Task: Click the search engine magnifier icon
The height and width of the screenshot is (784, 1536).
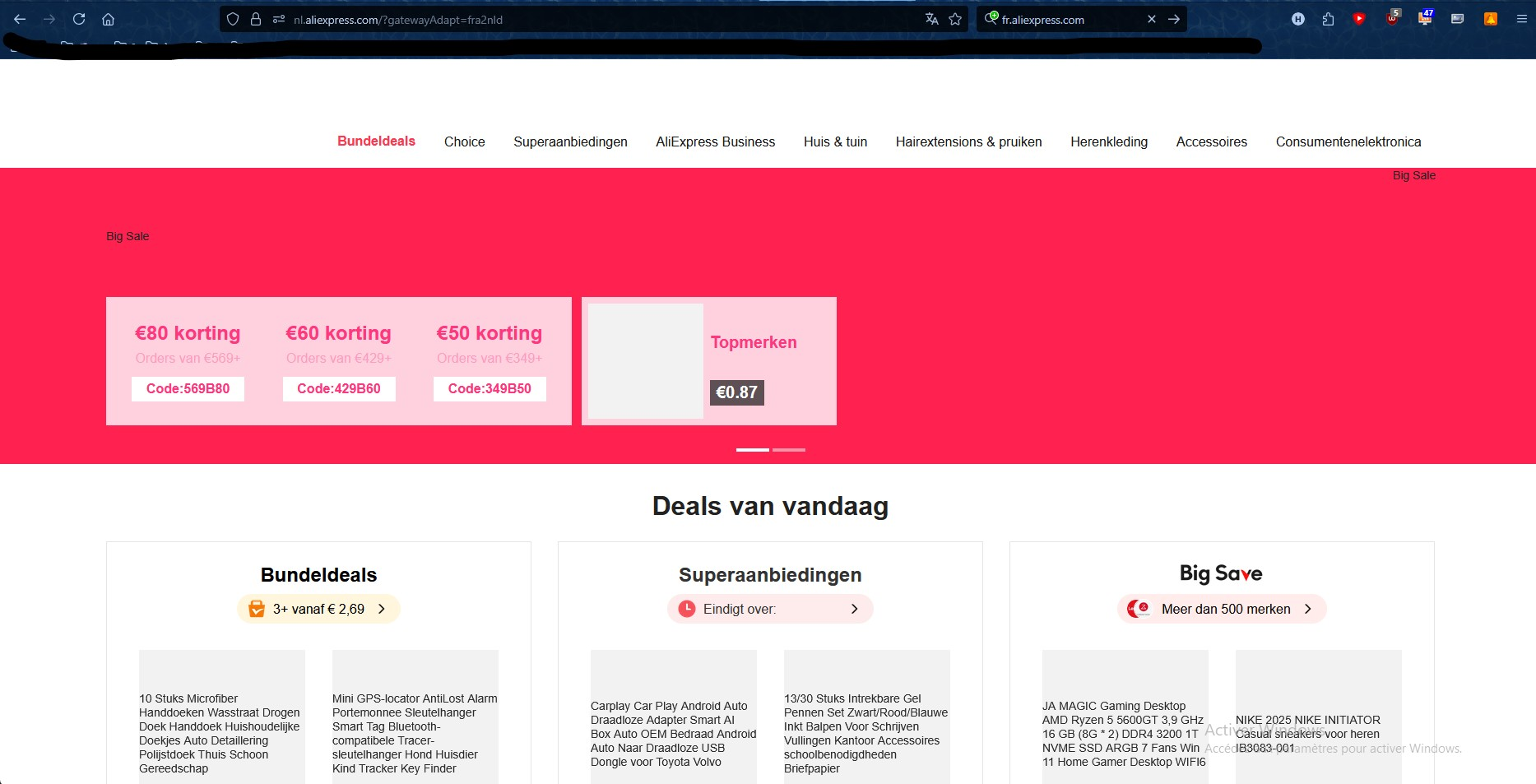Action: 991,18
